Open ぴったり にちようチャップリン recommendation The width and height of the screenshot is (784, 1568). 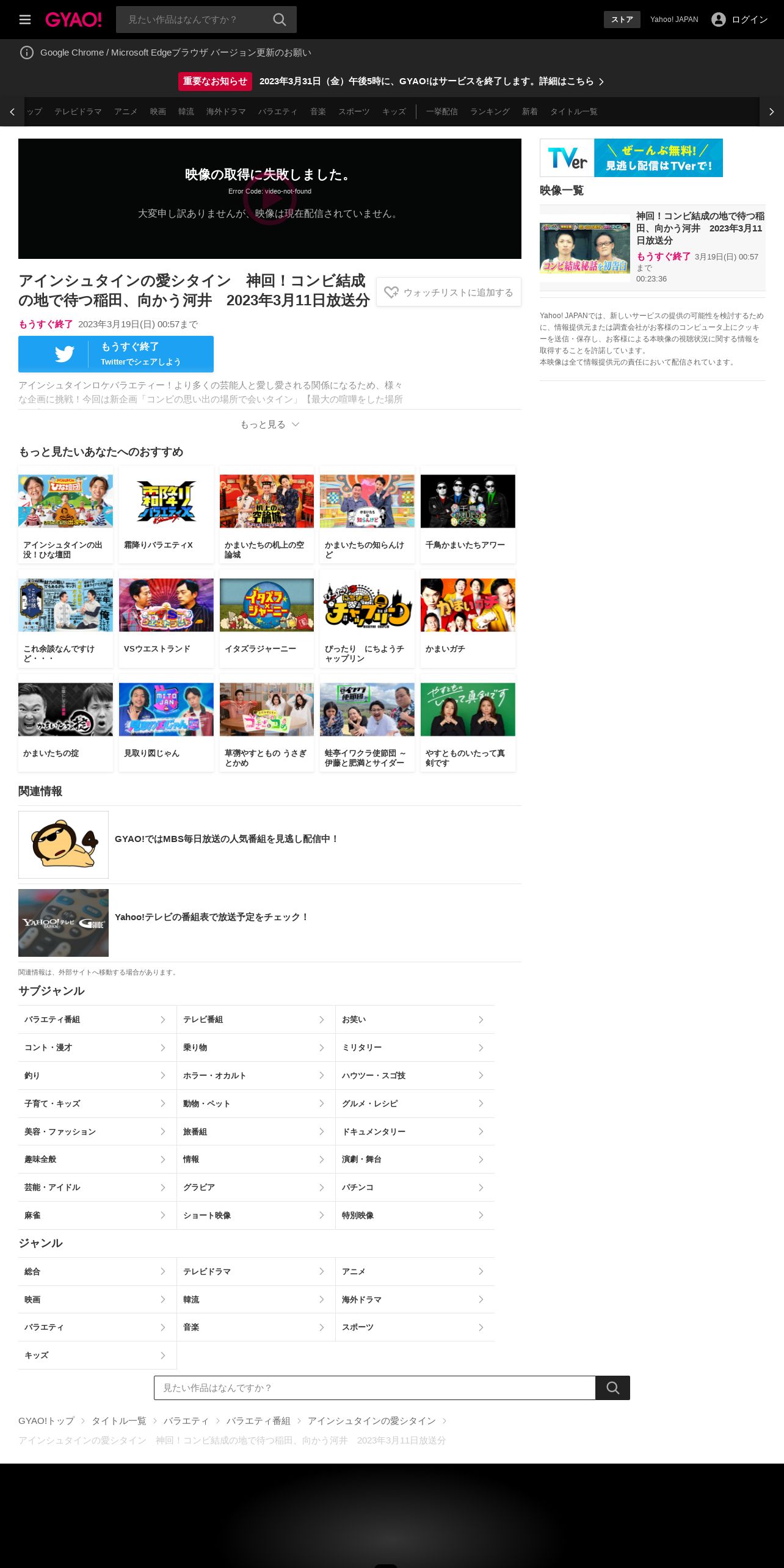click(367, 619)
